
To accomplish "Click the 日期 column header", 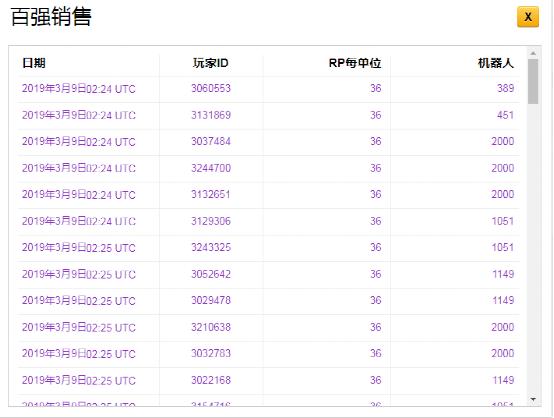I will [x=34, y=63].
